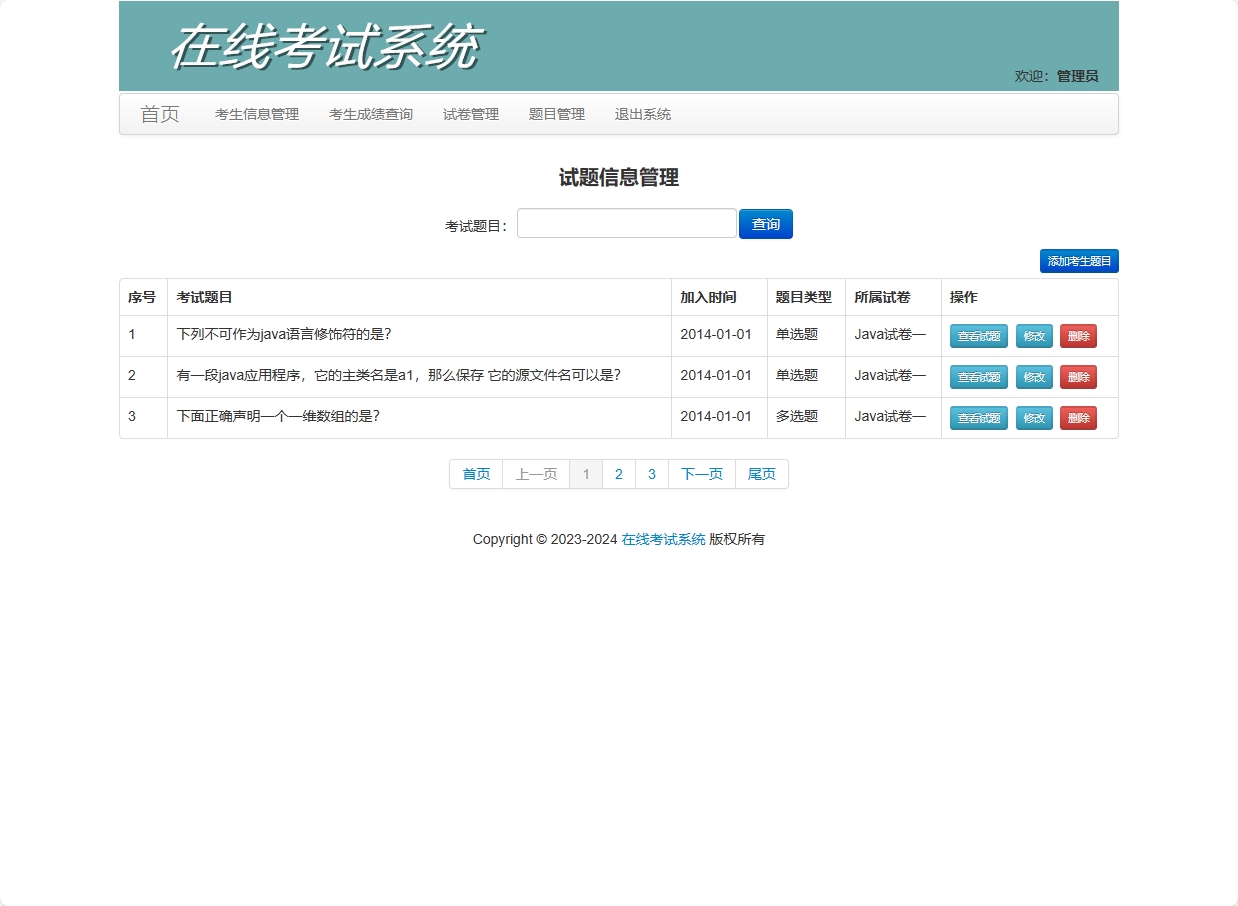
Task: 查看试题 for question 1 about java修饰符
Action: point(978,336)
